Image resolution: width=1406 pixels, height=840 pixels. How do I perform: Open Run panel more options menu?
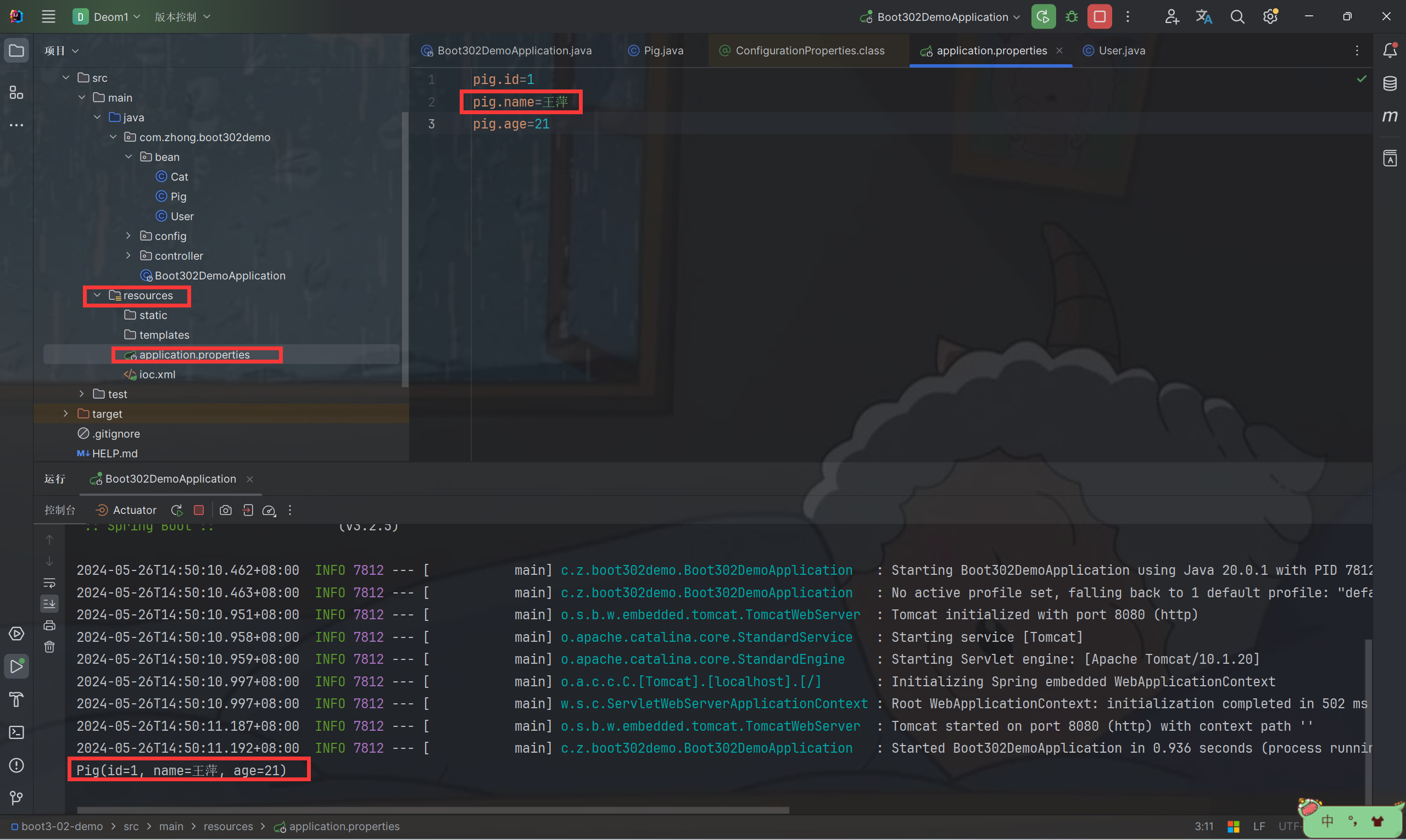tap(290, 510)
